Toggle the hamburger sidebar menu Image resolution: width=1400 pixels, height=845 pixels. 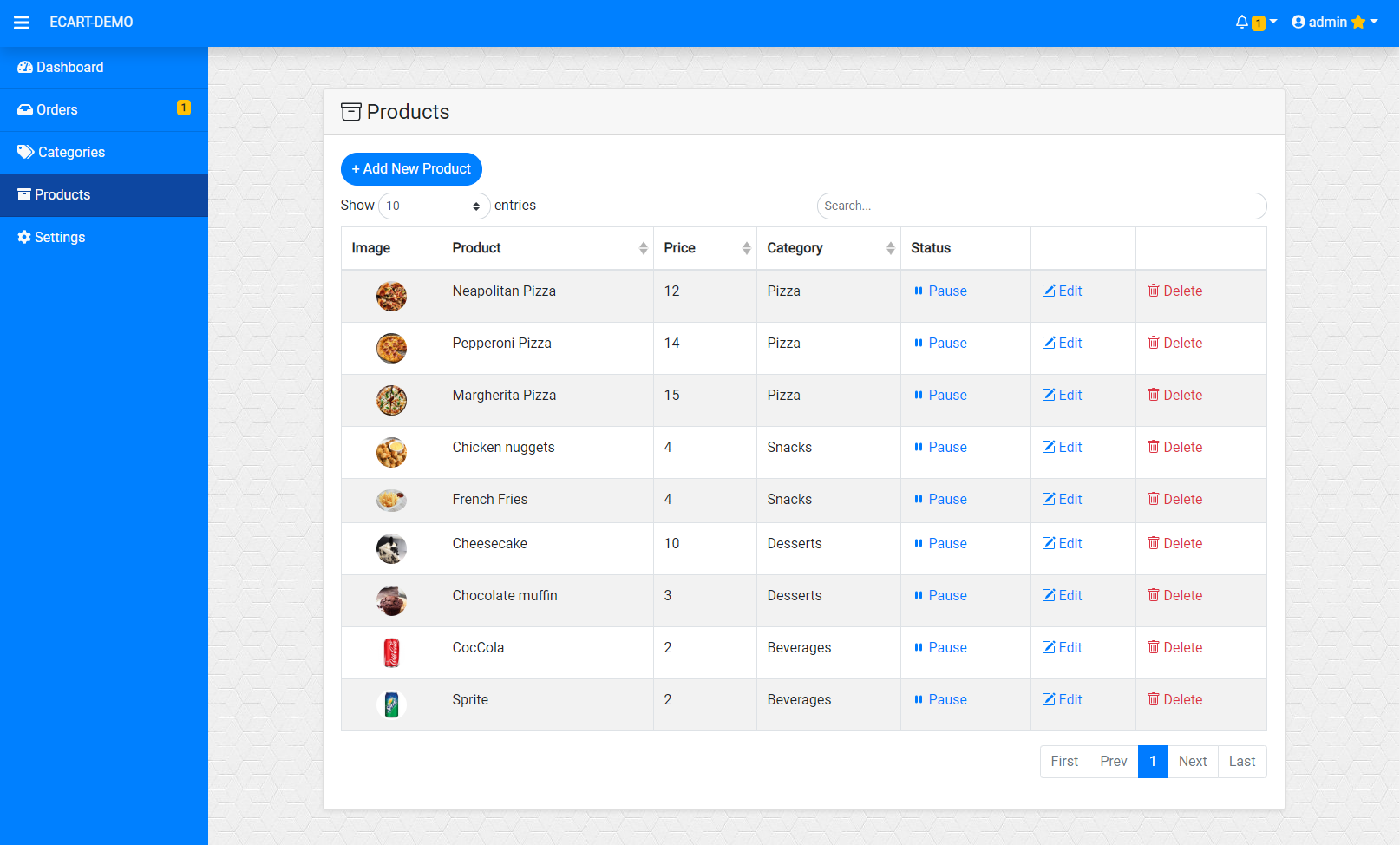[22, 23]
